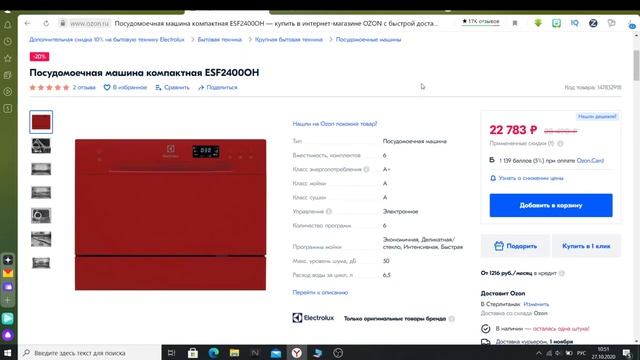The image size is (640, 360).
Task: Open the Крупная бытовая техника breadcrumb
Action: (289, 40)
